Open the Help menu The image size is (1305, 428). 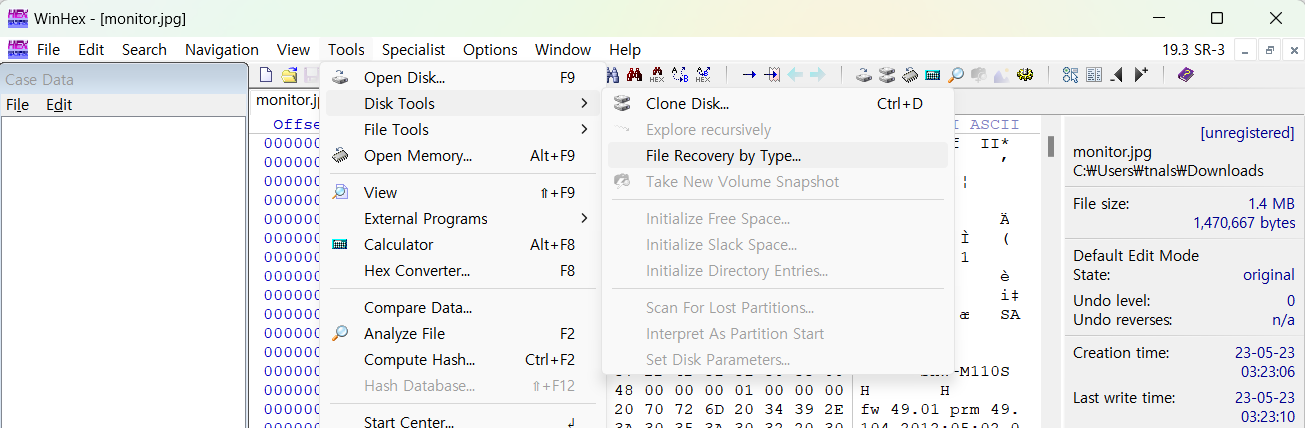click(625, 49)
